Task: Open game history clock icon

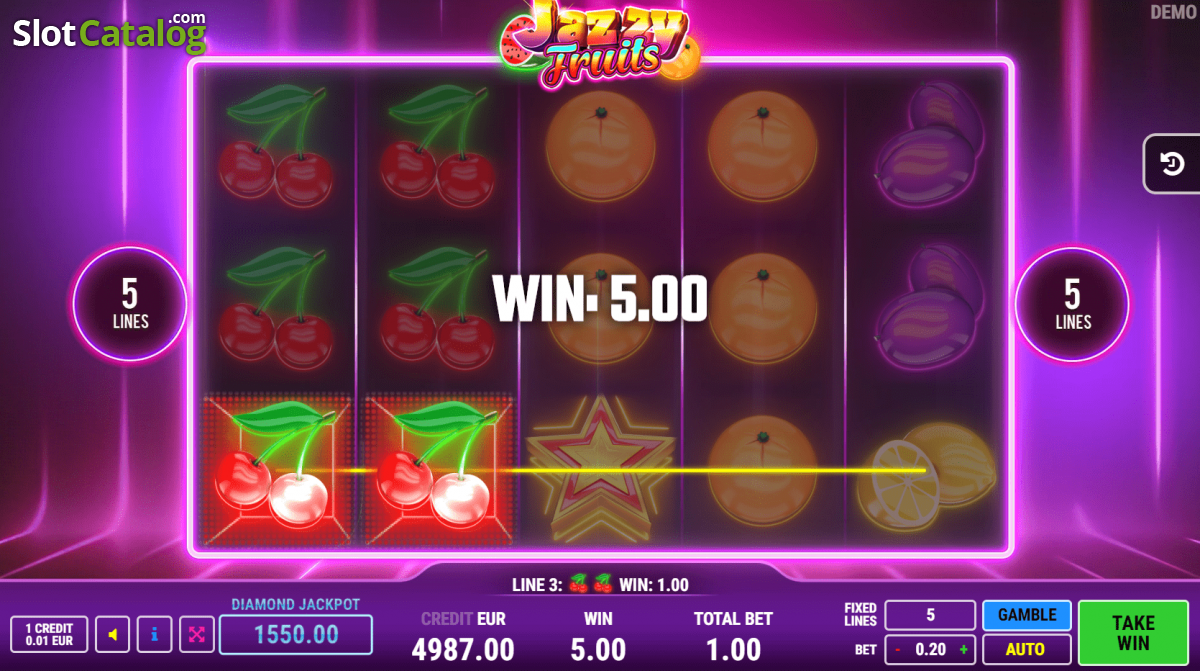Action: pos(1172,164)
